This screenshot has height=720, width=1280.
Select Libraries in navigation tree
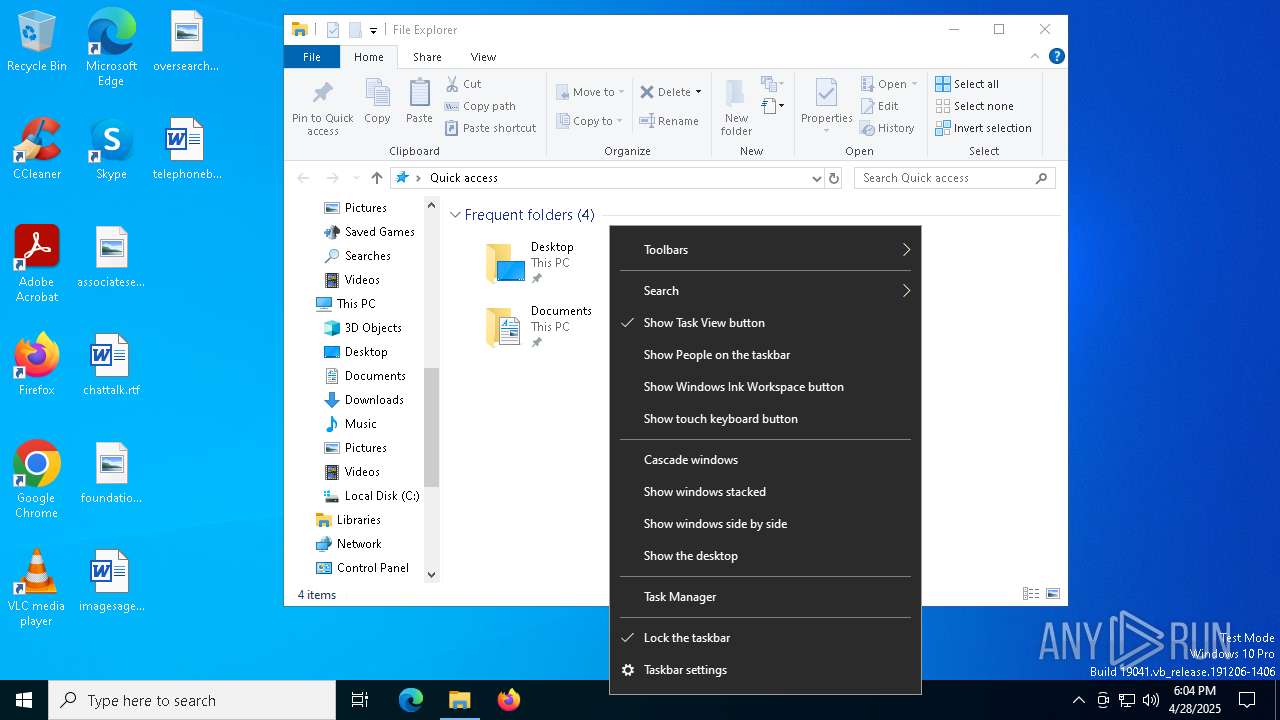tap(348, 520)
